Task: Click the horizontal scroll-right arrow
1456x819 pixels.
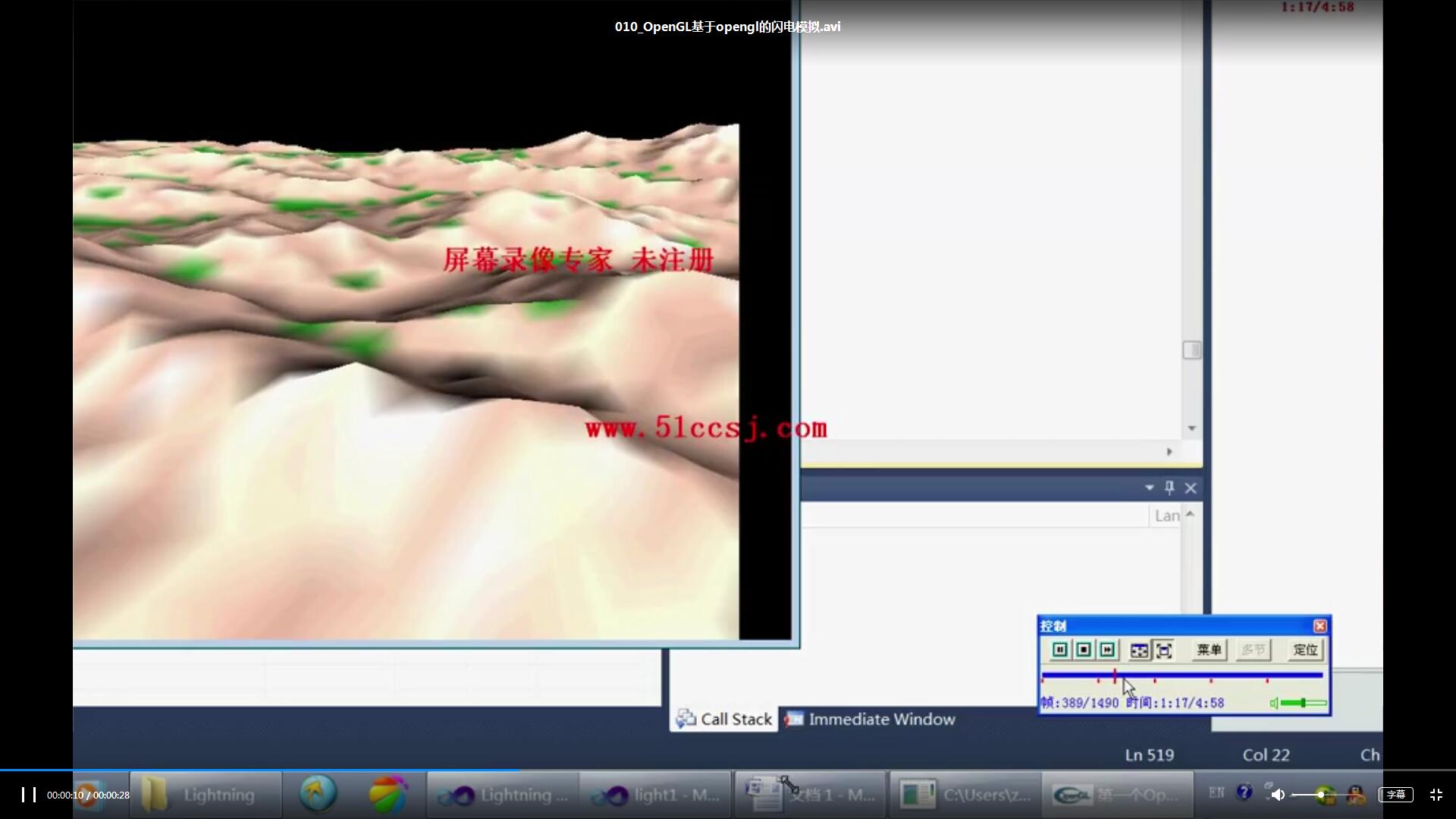Action: [1169, 452]
